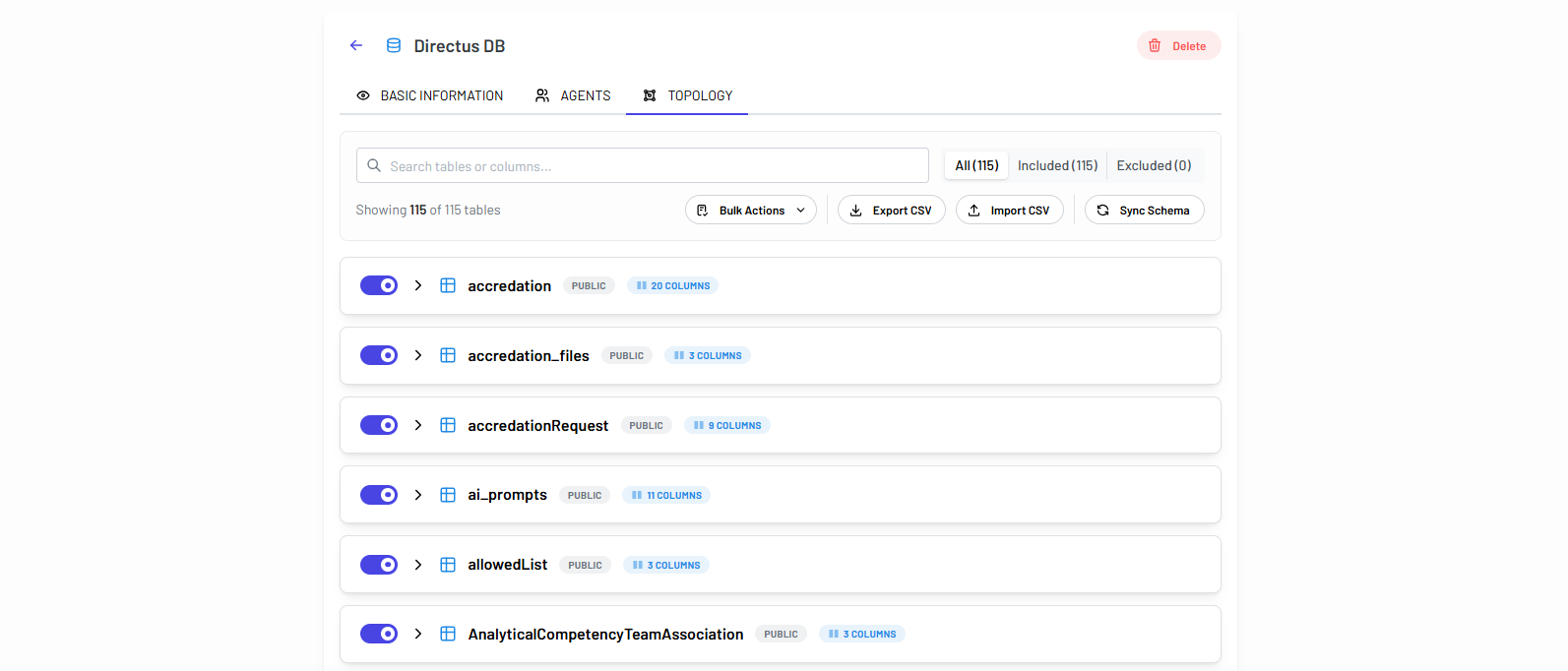The height and width of the screenshot is (671, 1568).
Task: Click Import CSV
Action: [x=1010, y=210]
